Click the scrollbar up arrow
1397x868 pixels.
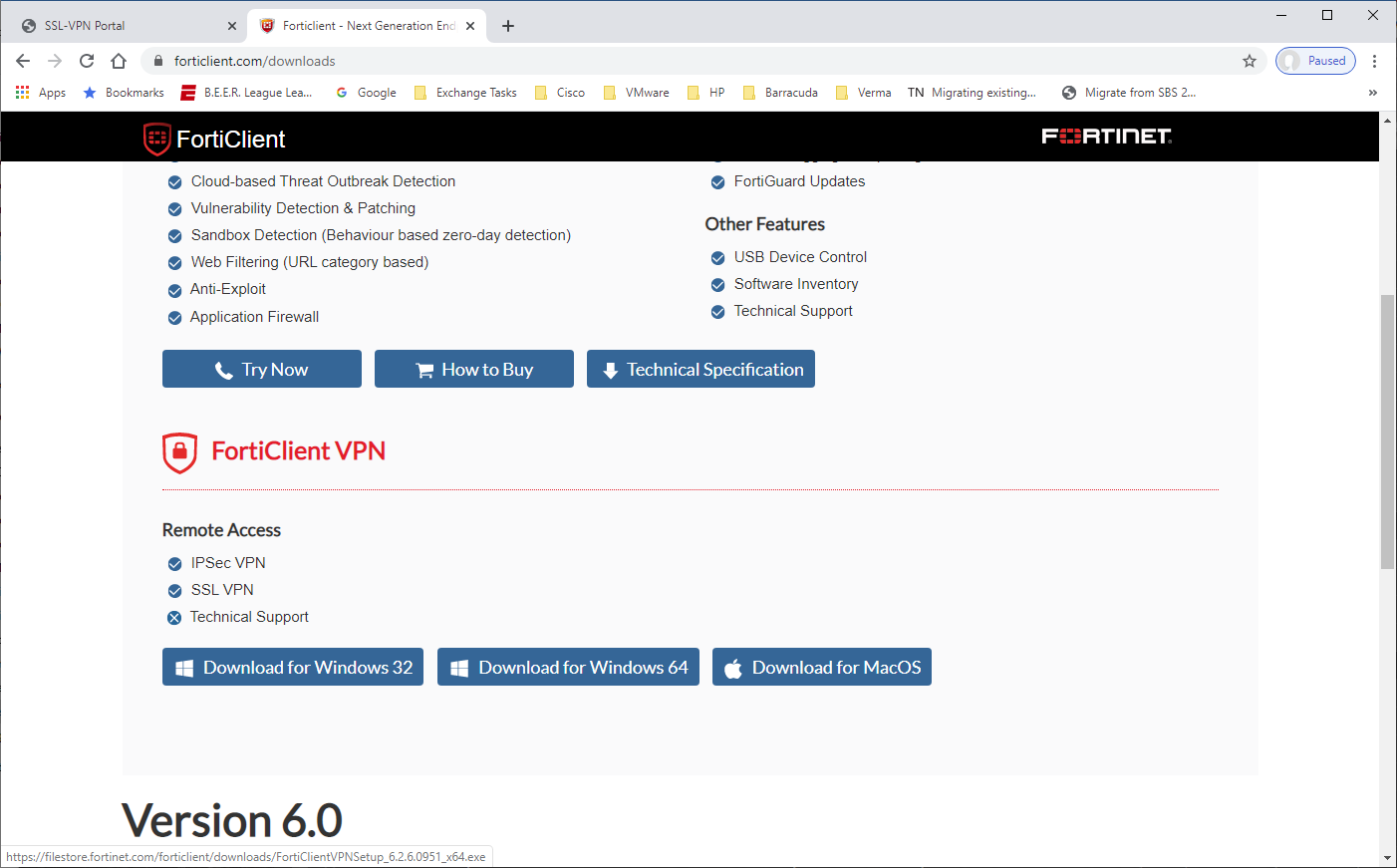click(x=1387, y=121)
